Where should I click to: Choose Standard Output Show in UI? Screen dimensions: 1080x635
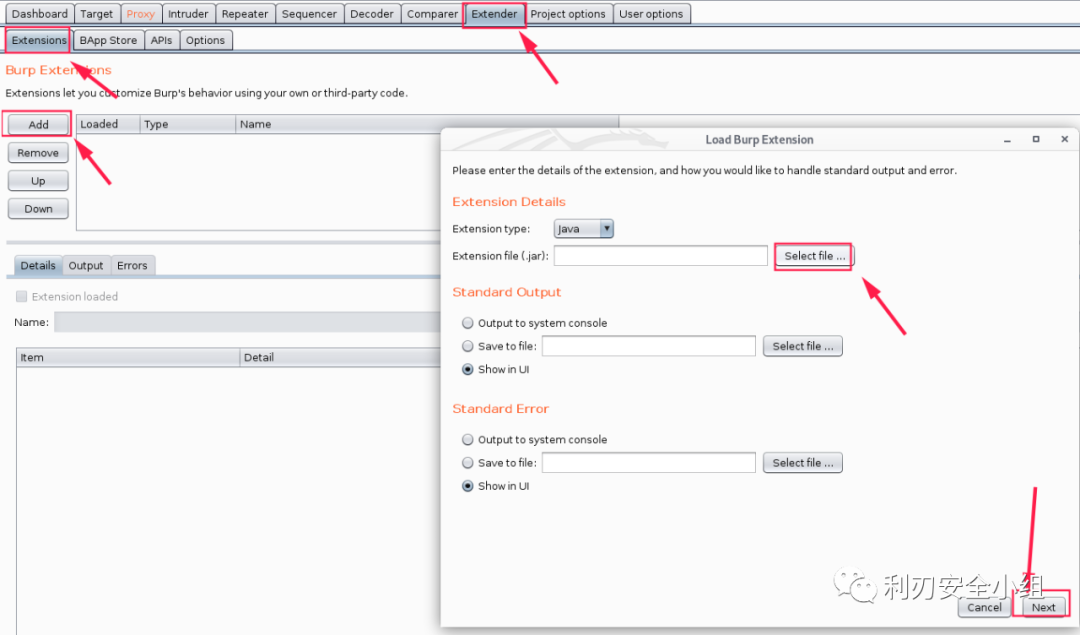click(x=468, y=369)
